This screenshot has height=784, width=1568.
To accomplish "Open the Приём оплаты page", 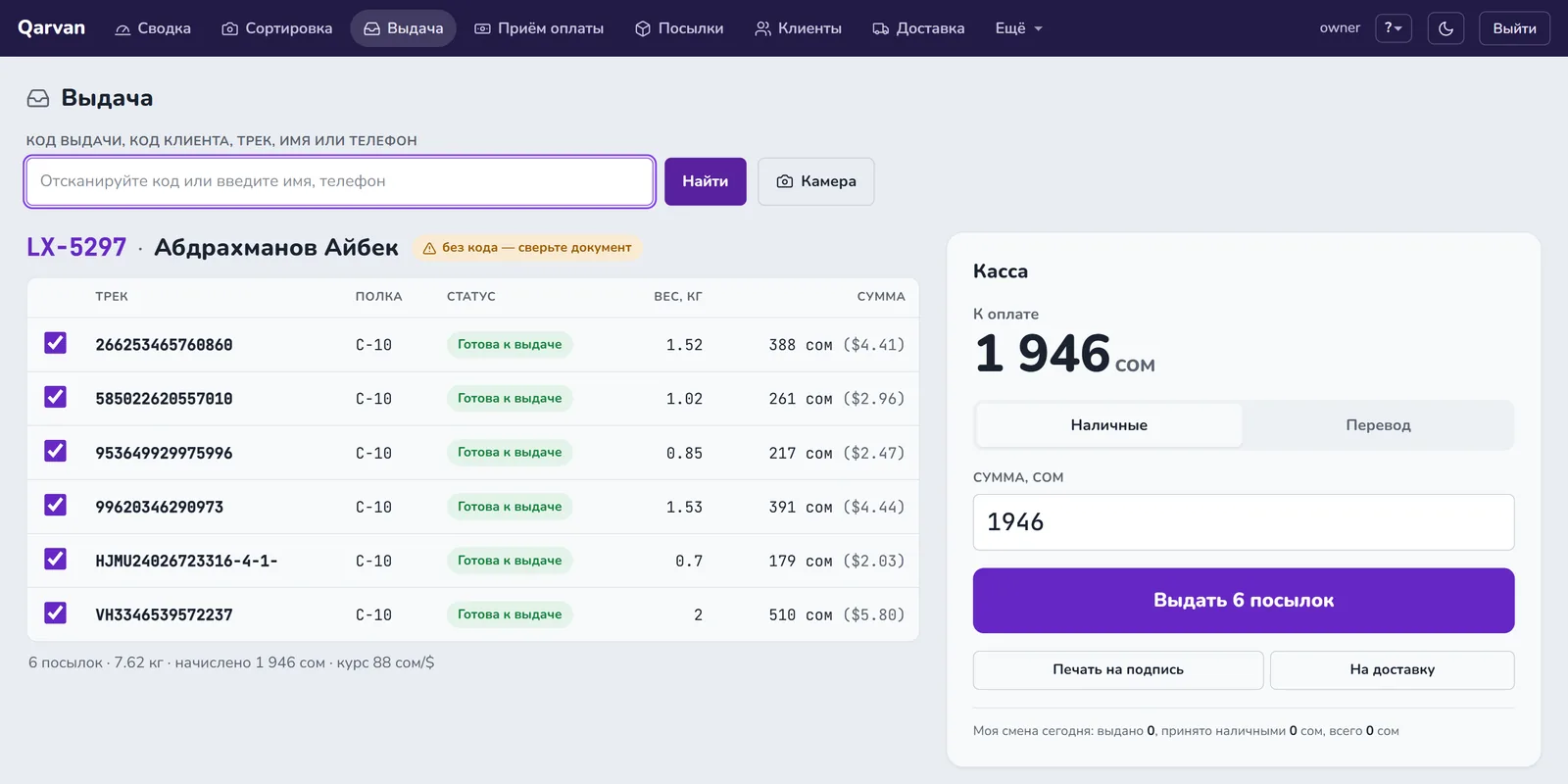I will point(539,28).
